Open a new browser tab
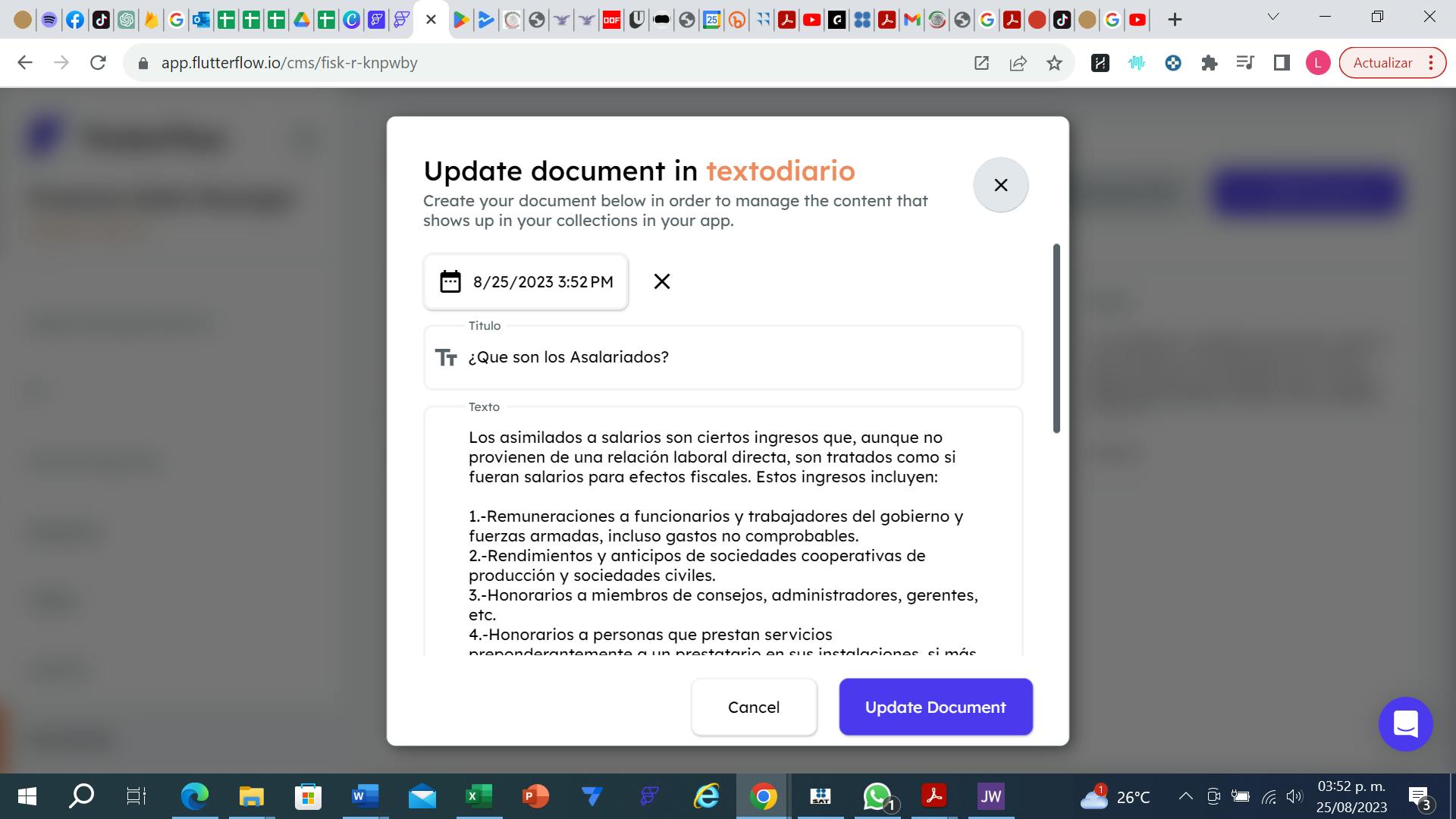 1175,20
